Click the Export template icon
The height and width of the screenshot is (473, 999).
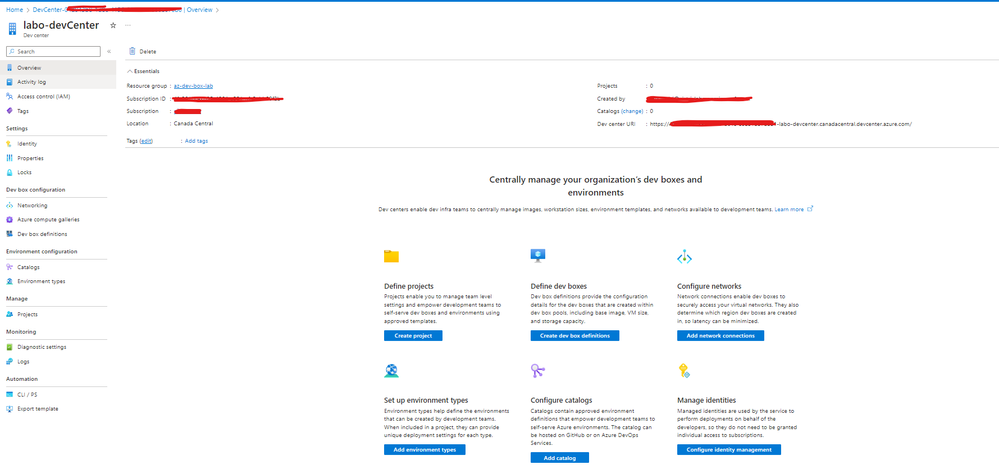click(10, 409)
